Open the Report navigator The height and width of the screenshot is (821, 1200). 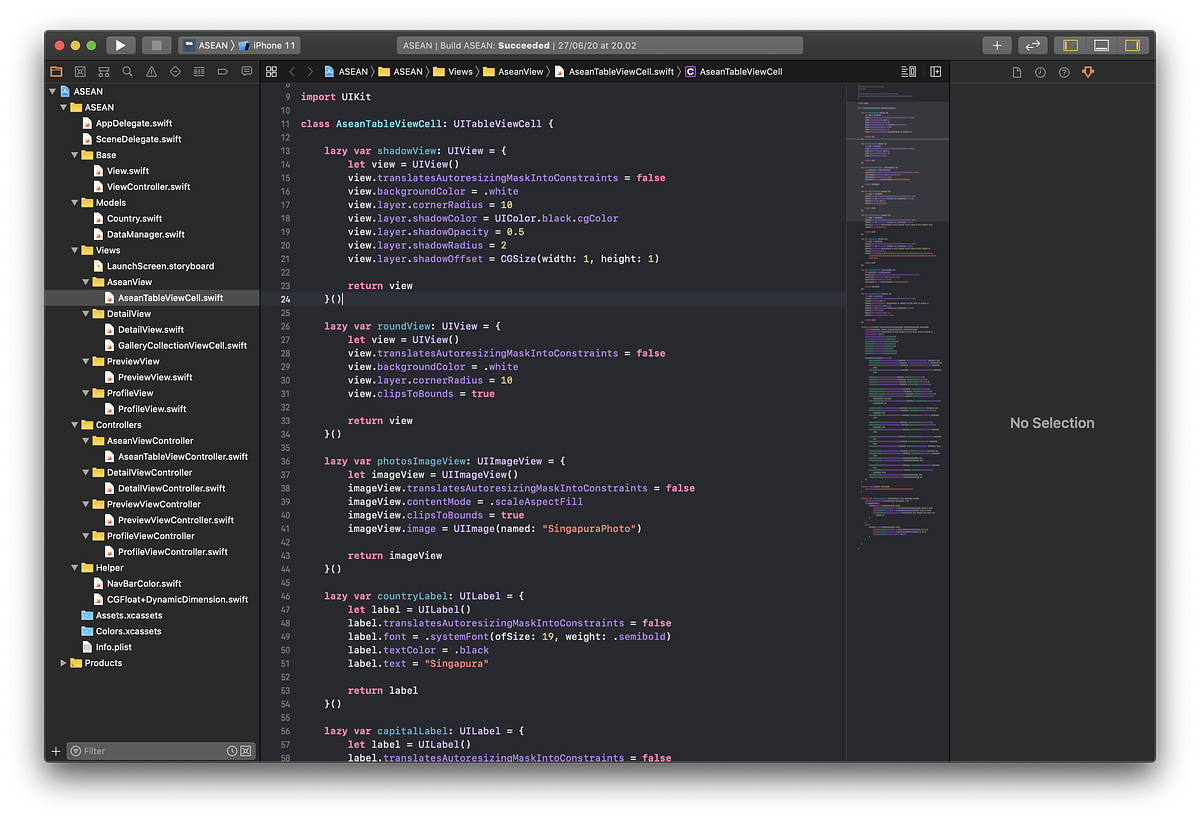coord(247,71)
